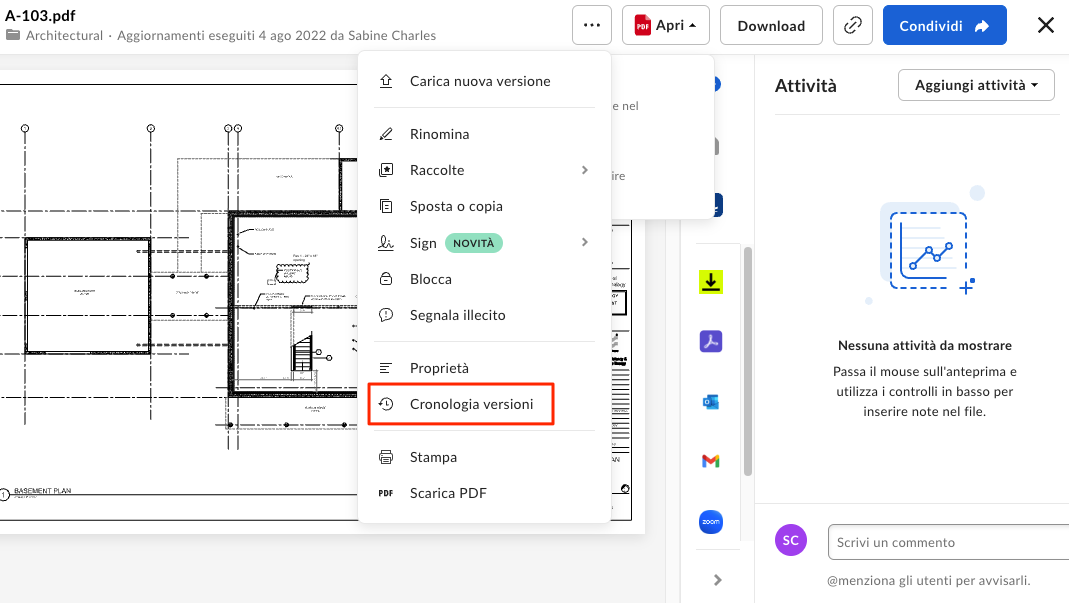
Task: Open the Aggiungi attività dropdown
Action: coord(975,85)
